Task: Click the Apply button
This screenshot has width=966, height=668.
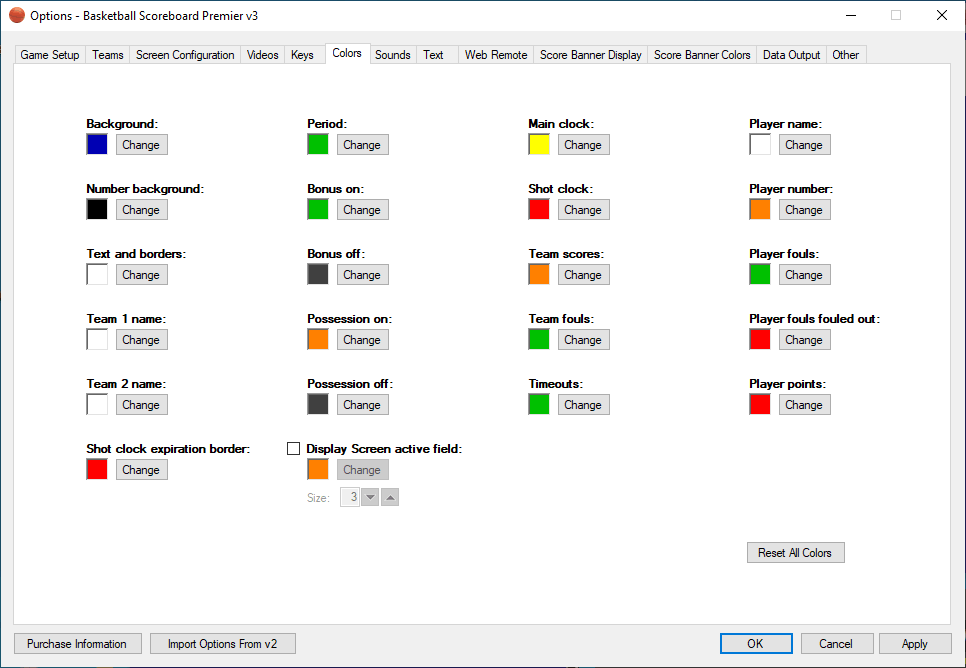Action: pyautogui.click(x=914, y=644)
